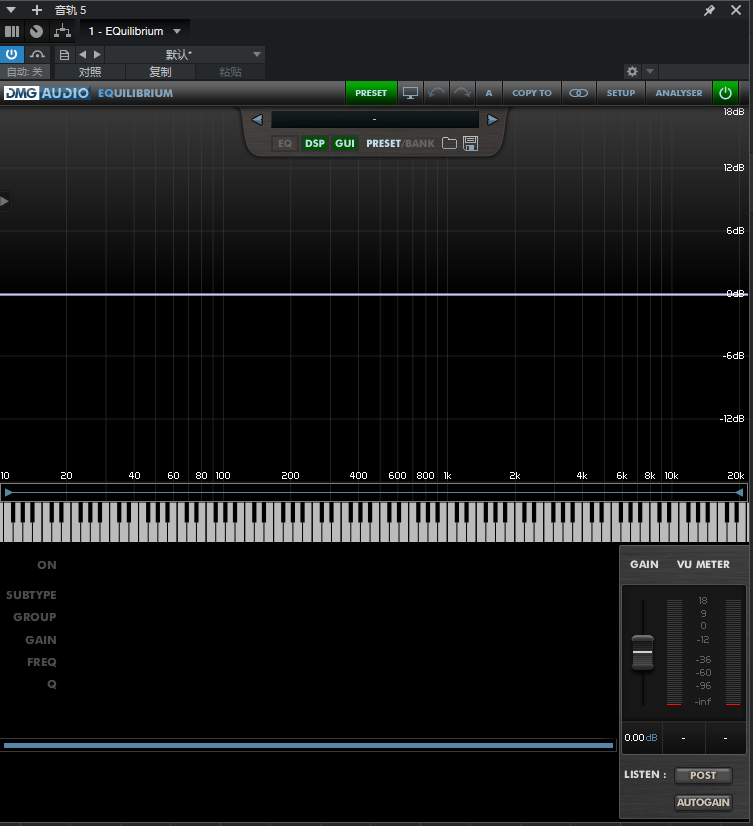Click the 对照 compare button
753x826 pixels.
[x=90, y=72]
